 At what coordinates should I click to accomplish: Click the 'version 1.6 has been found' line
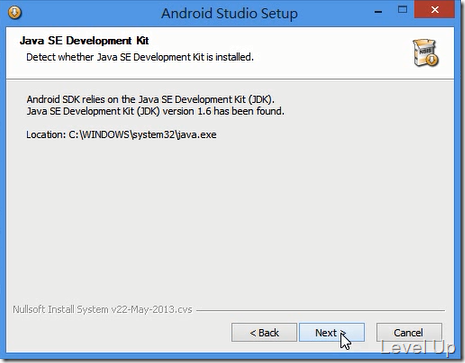pos(155,111)
